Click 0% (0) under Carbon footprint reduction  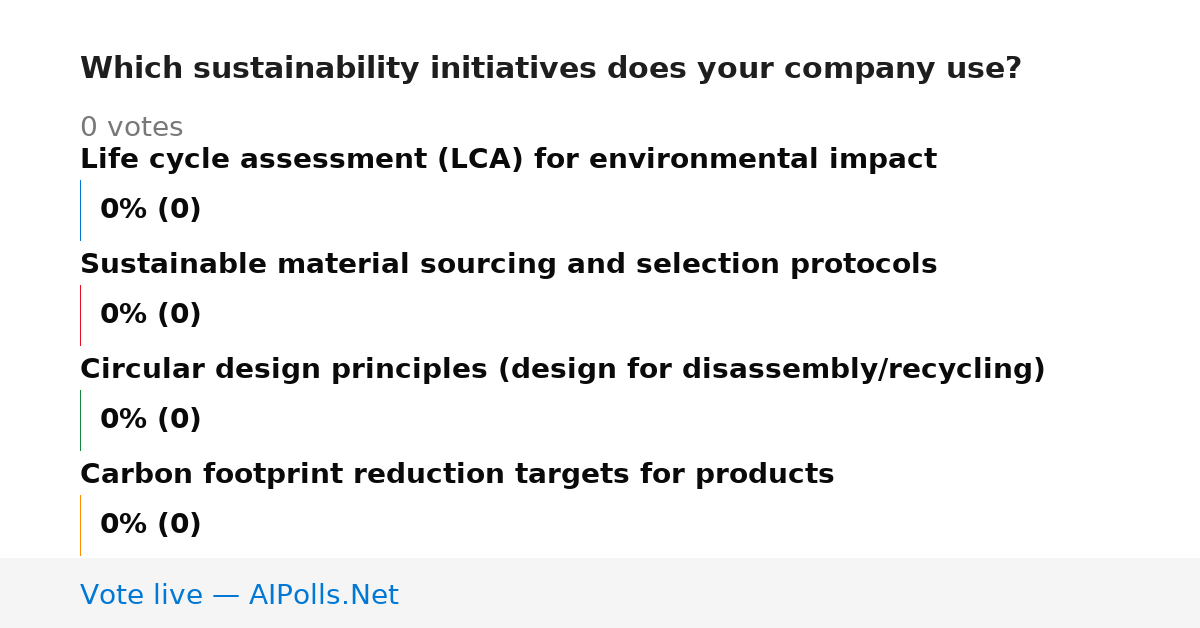(x=150, y=525)
